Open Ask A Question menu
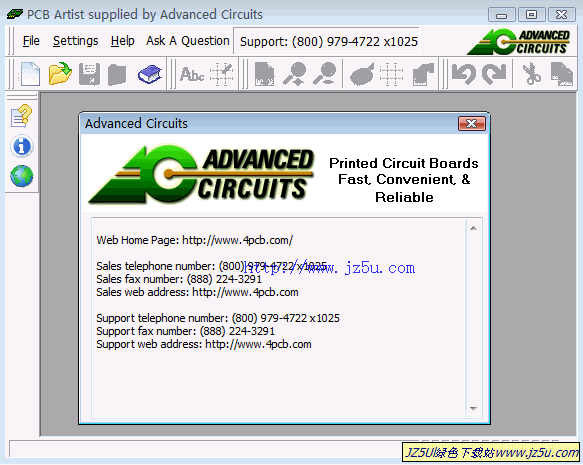The width and height of the screenshot is (583, 465). (188, 41)
